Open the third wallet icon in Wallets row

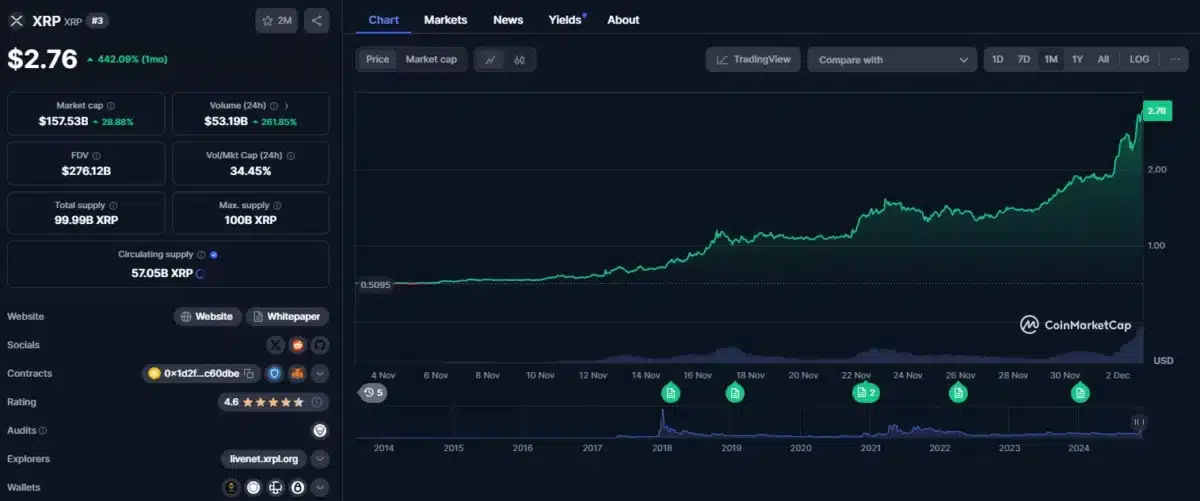(x=275, y=487)
